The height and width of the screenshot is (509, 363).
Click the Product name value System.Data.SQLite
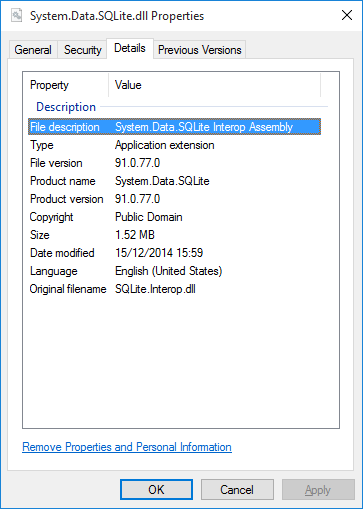[162, 181]
